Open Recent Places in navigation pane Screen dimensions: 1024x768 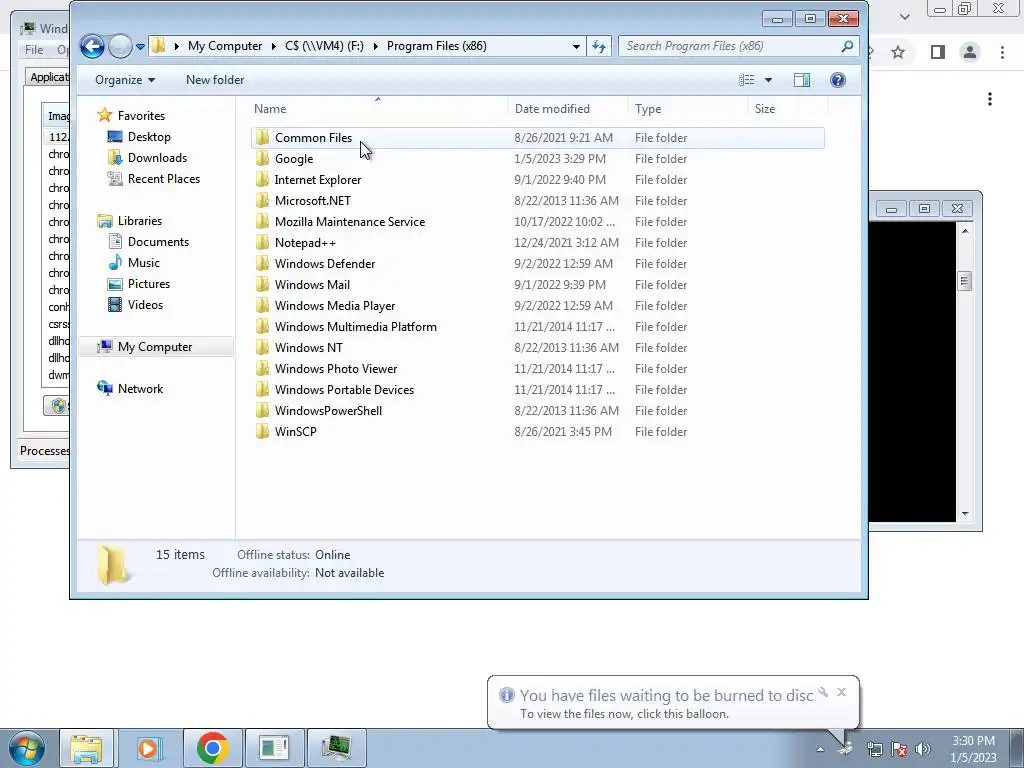click(163, 179)
